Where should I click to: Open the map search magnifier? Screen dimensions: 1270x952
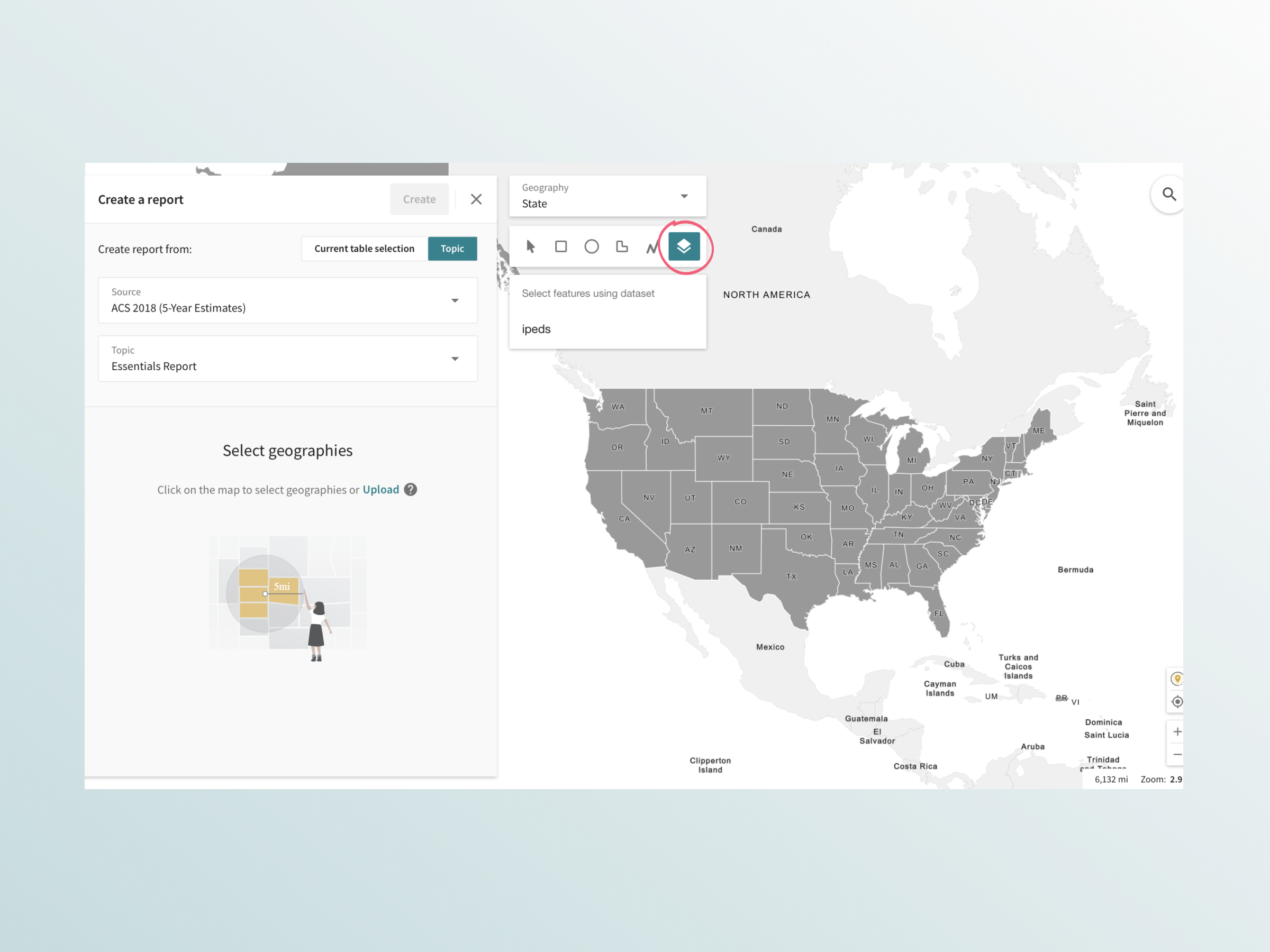pos(1169,195)
